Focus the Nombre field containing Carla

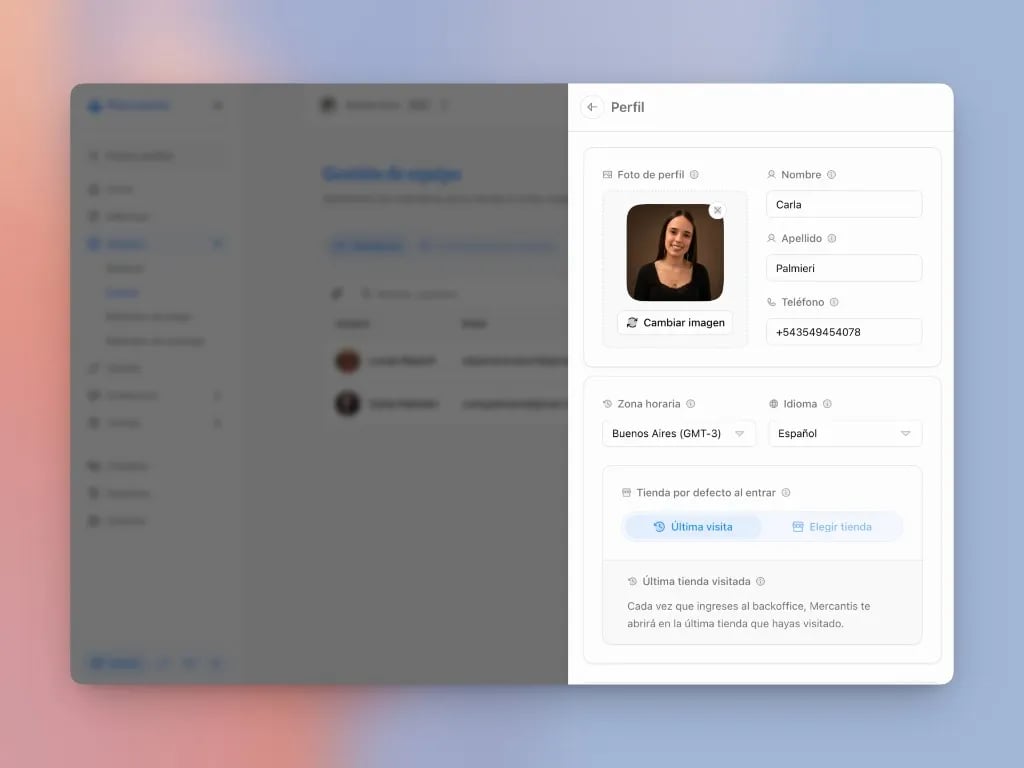tap(844, 204)
